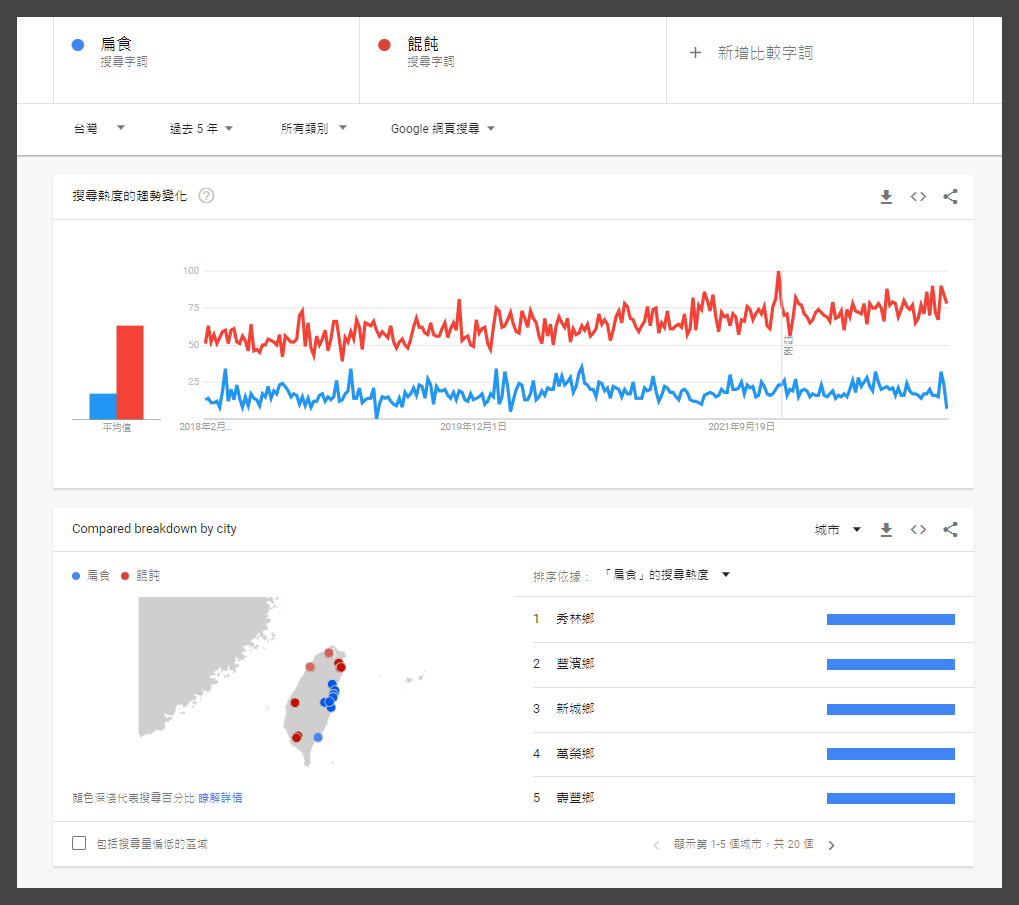The image size is (1019, 905).
Task: Click the help icon beside 搜尋熱度的趨勢變化
Action: click(x=206, y=196)
